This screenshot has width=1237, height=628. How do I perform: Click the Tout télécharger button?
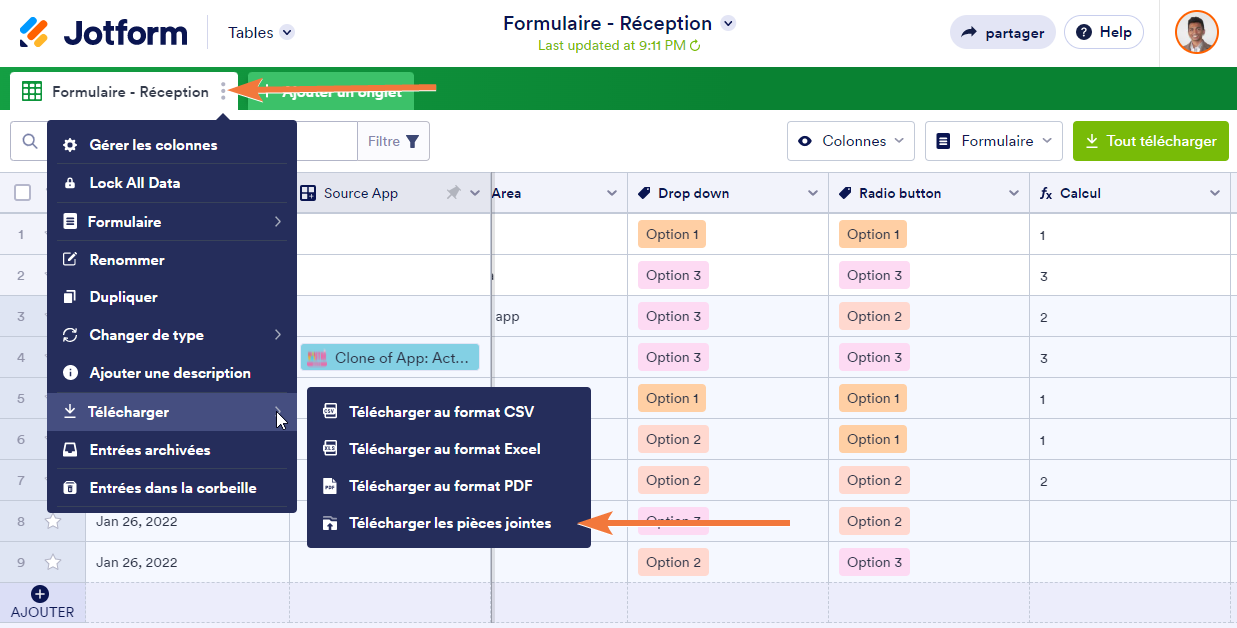pos(1150,141)
